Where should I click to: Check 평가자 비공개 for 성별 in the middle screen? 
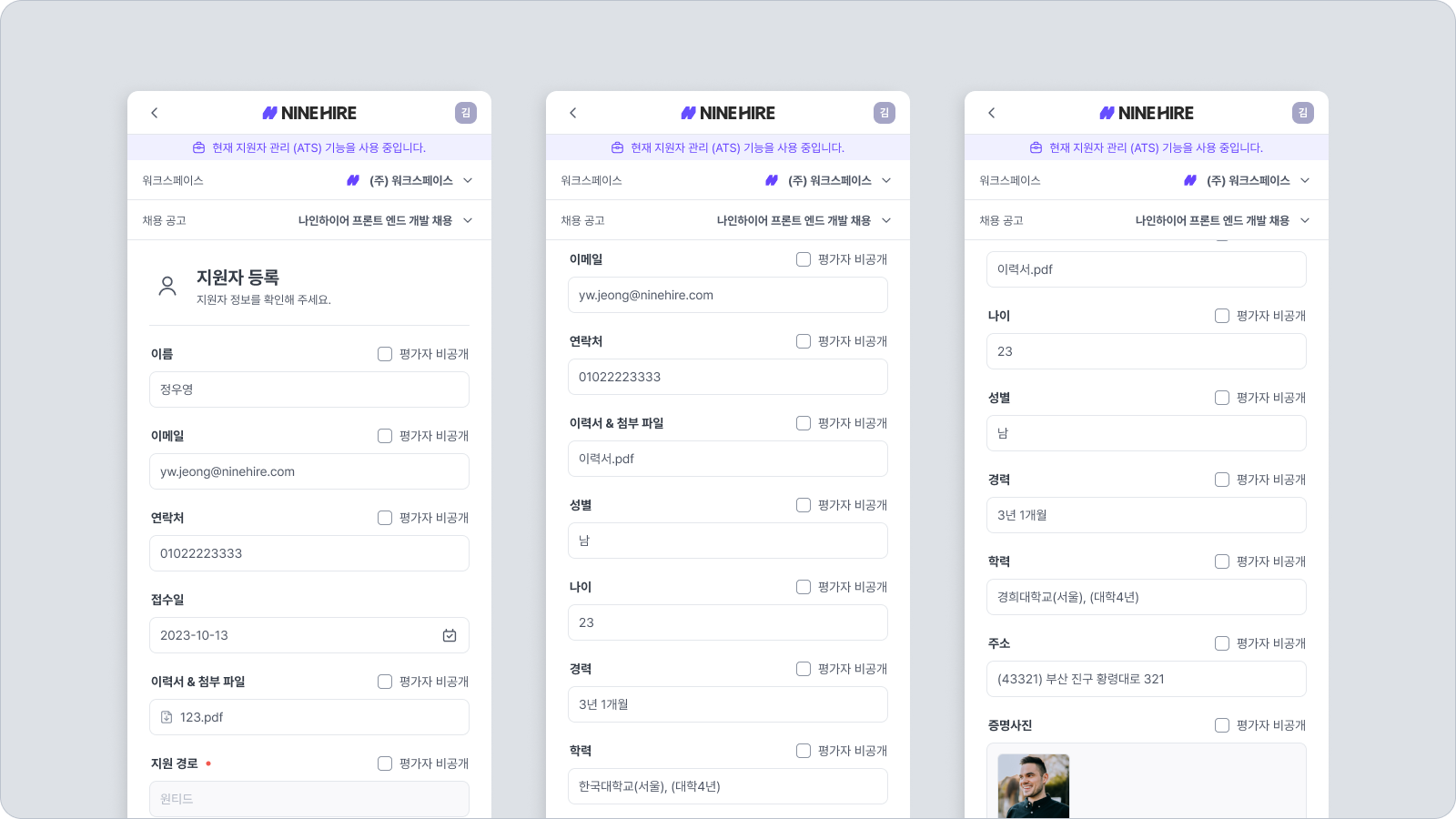point(804,505)
